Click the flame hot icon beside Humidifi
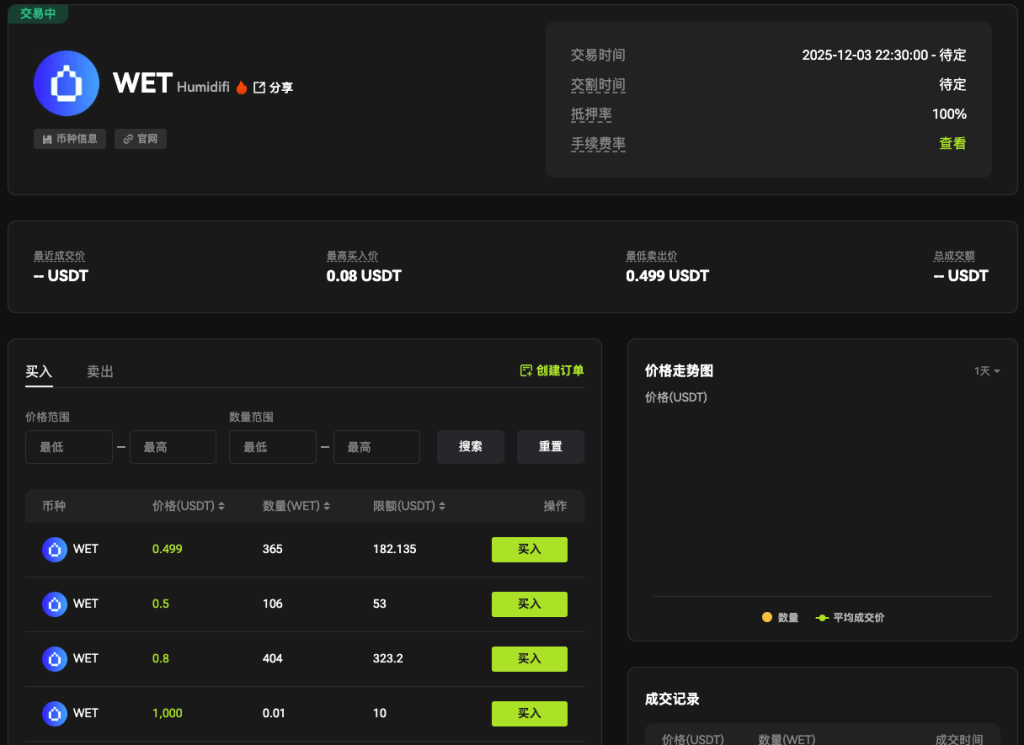1024x745 pixels. tap(241, 88)
